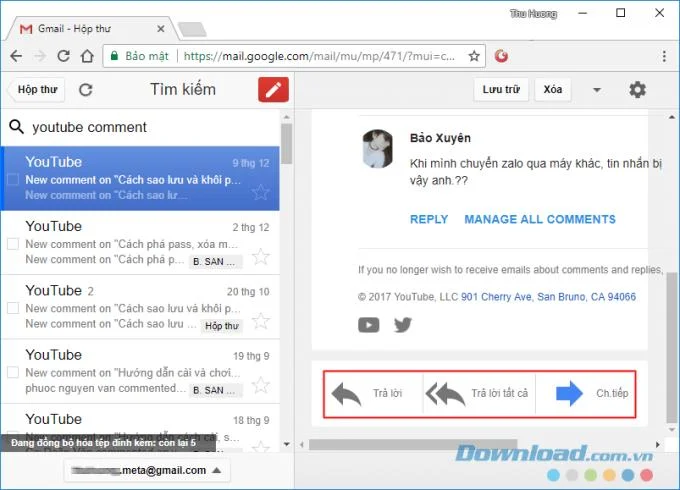This screenshot has width=680, height=490.
Task: Tick checkbox for 2 thg 12 YouTube email
Action: (13, 244)
